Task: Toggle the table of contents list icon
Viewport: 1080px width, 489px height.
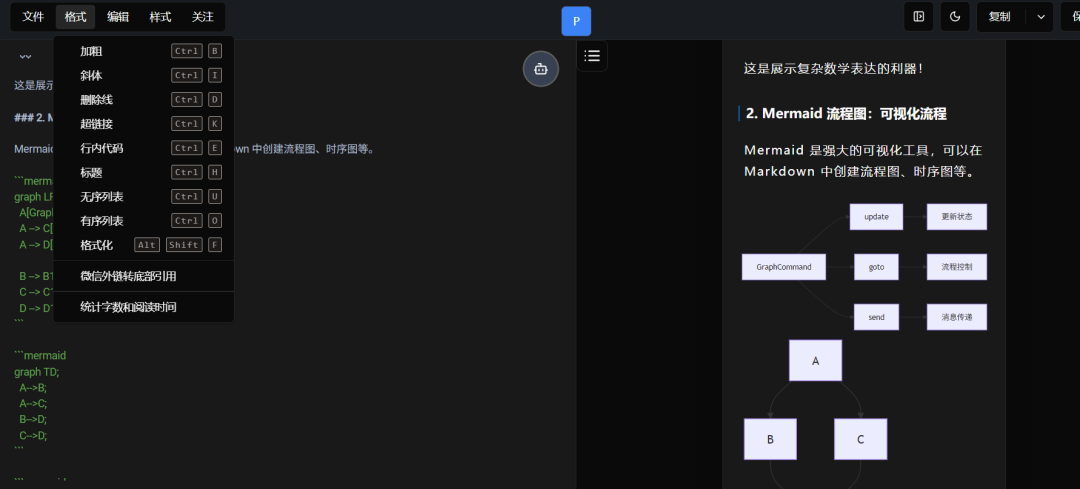Action: click(x=592, y=56)
